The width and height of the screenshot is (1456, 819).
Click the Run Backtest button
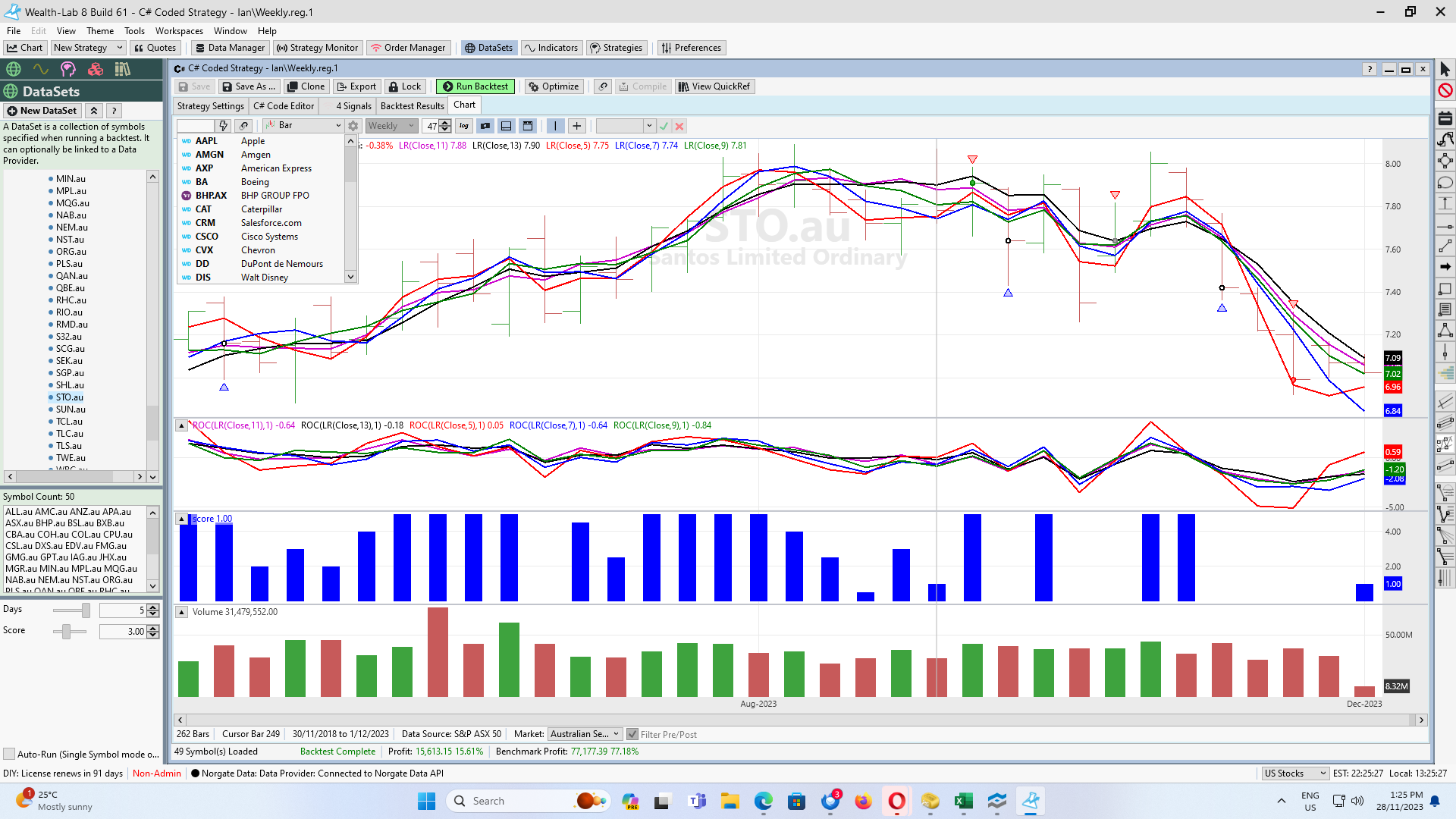click(475, 86)
